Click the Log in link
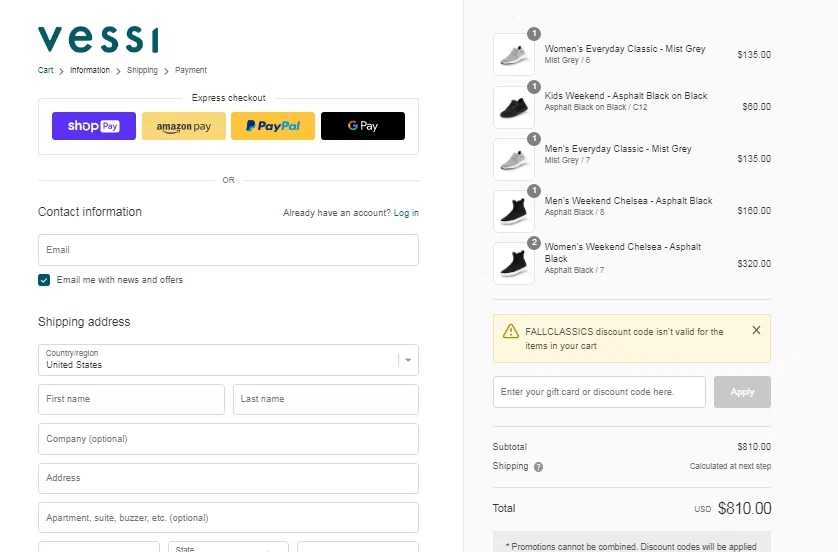 point(406,213)
